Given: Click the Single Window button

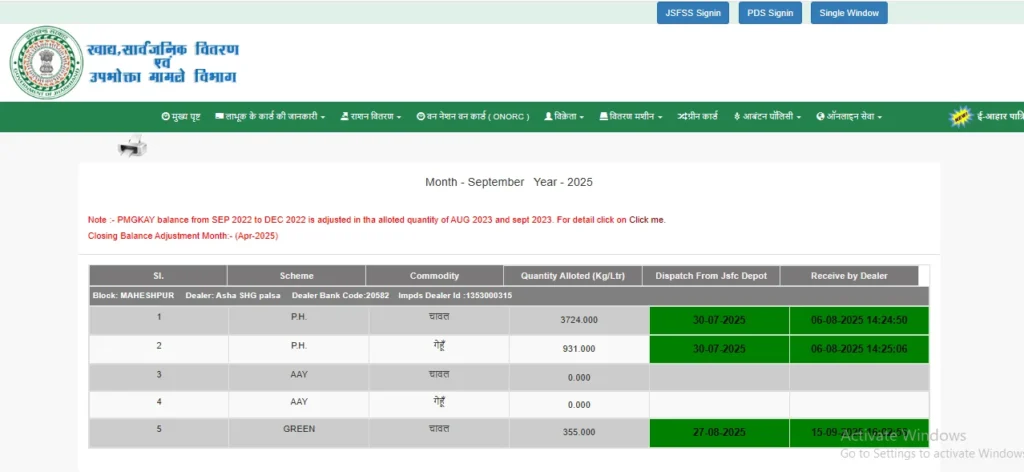Looking at the screenshot, I should coord(849,13).
